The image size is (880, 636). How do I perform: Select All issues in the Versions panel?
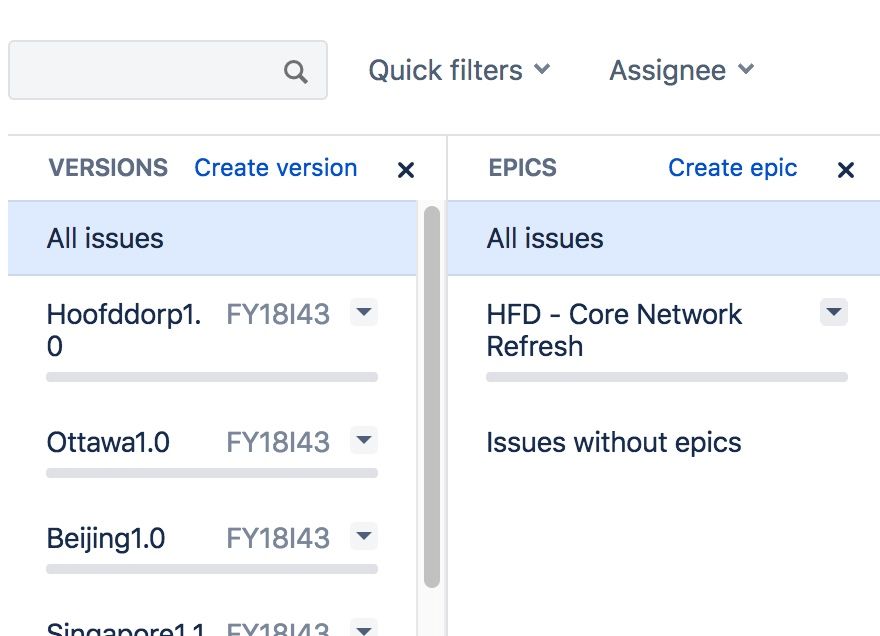pos(105,238)
